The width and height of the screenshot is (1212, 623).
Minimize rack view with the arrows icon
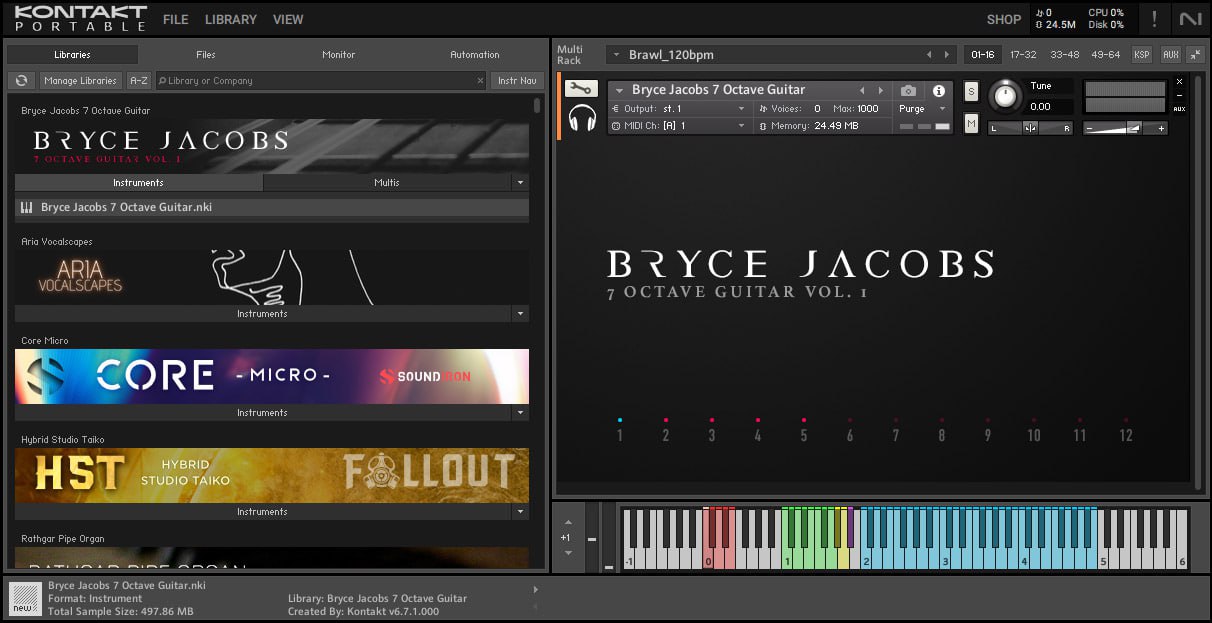pos(1195,55)
